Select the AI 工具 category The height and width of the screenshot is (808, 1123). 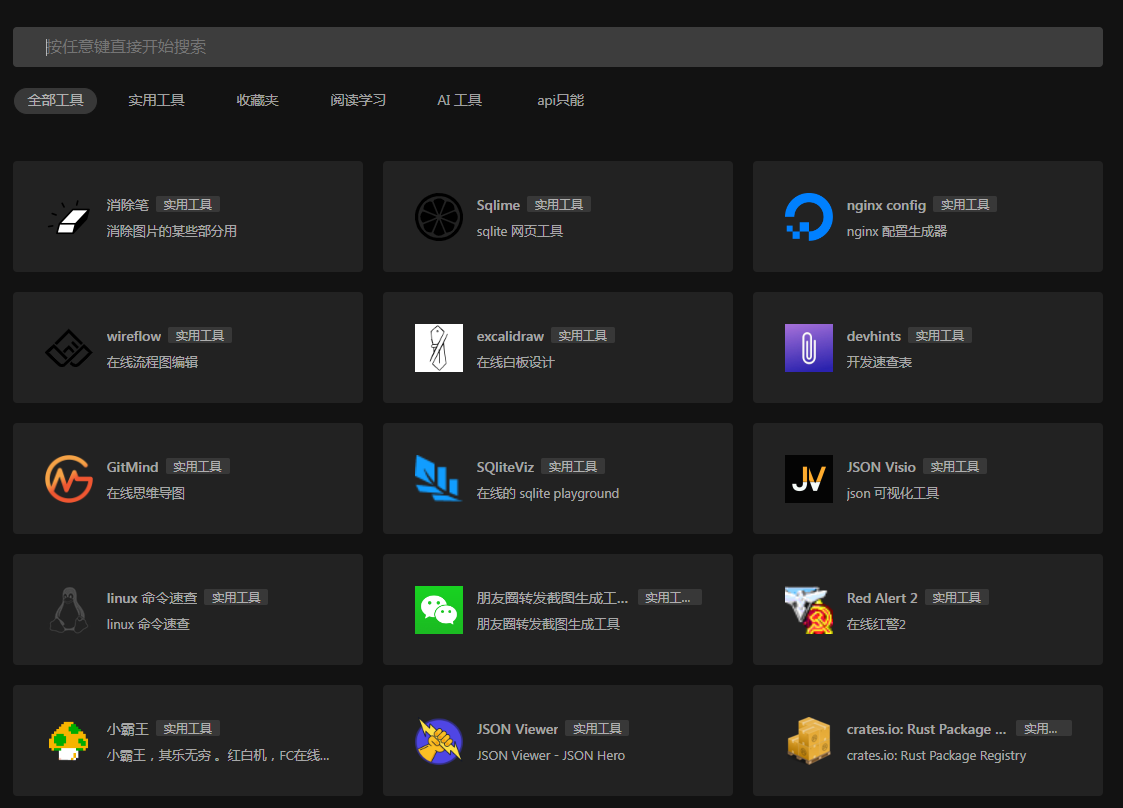point(459,100)
